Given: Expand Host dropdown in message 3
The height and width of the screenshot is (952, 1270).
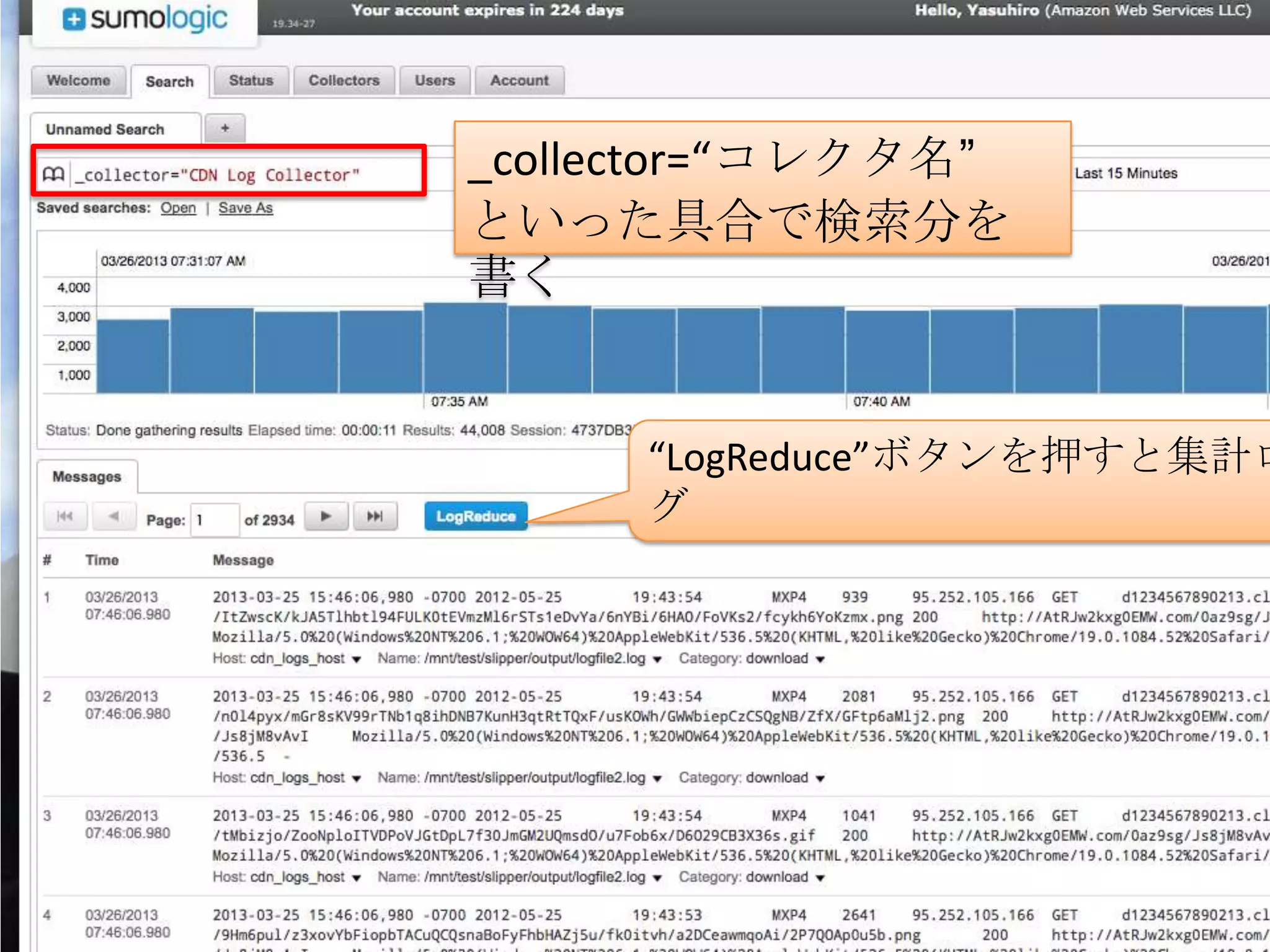Looking at the screenshot, I should pos(357,878).
